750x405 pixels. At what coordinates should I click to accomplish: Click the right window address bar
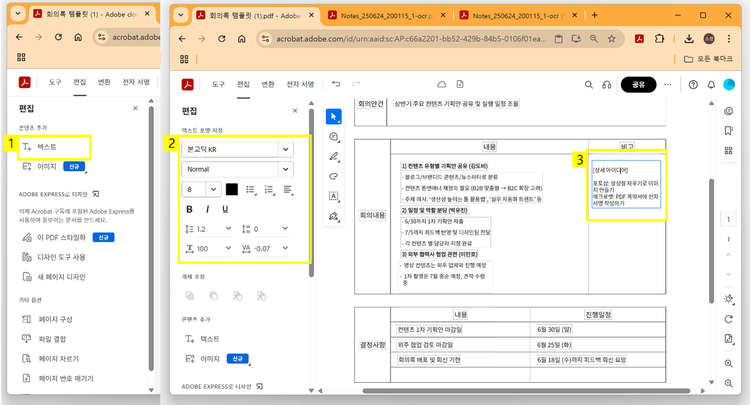click(411, 39)
